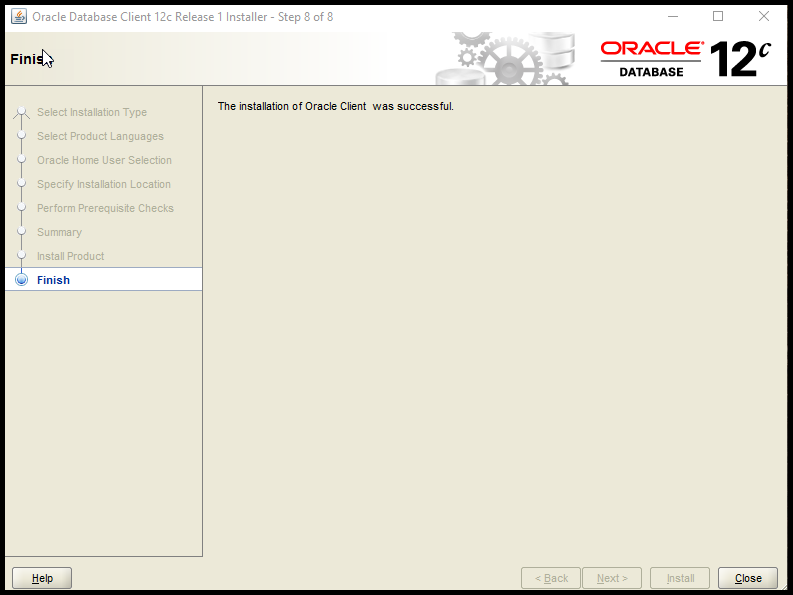
Task: Select Oracle Home User Selection step
Action: pos(104,160)
